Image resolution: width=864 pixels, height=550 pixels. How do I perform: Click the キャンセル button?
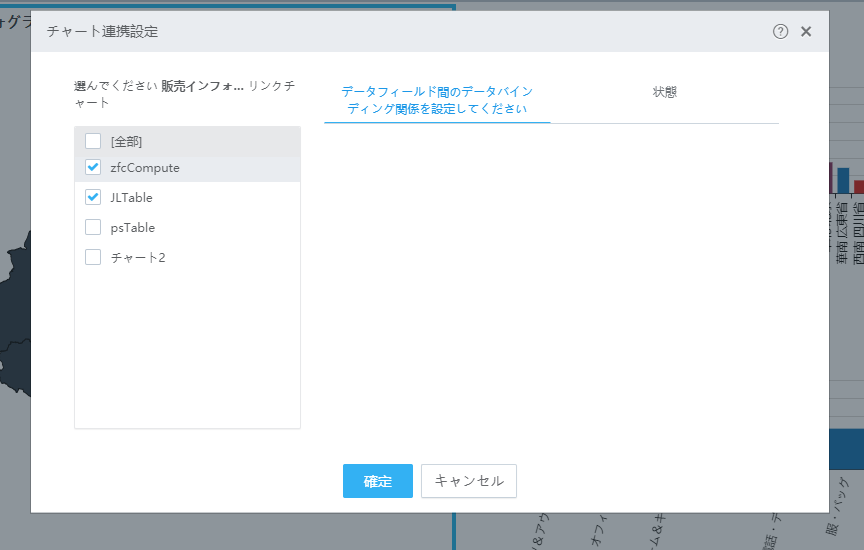(x=469, y=481)
